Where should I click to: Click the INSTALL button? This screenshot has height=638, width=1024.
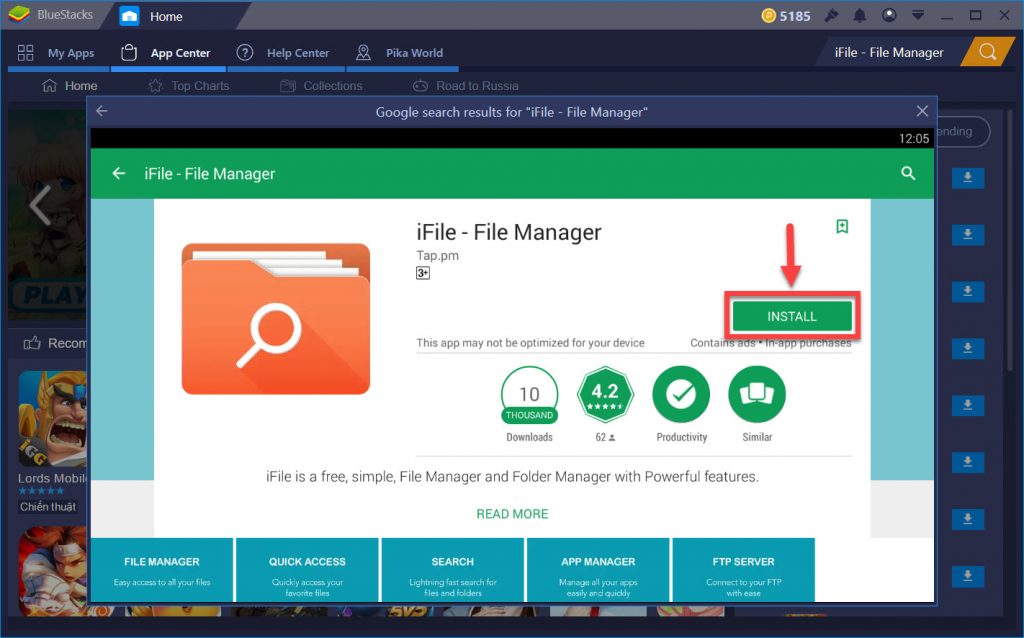[792, 316]
